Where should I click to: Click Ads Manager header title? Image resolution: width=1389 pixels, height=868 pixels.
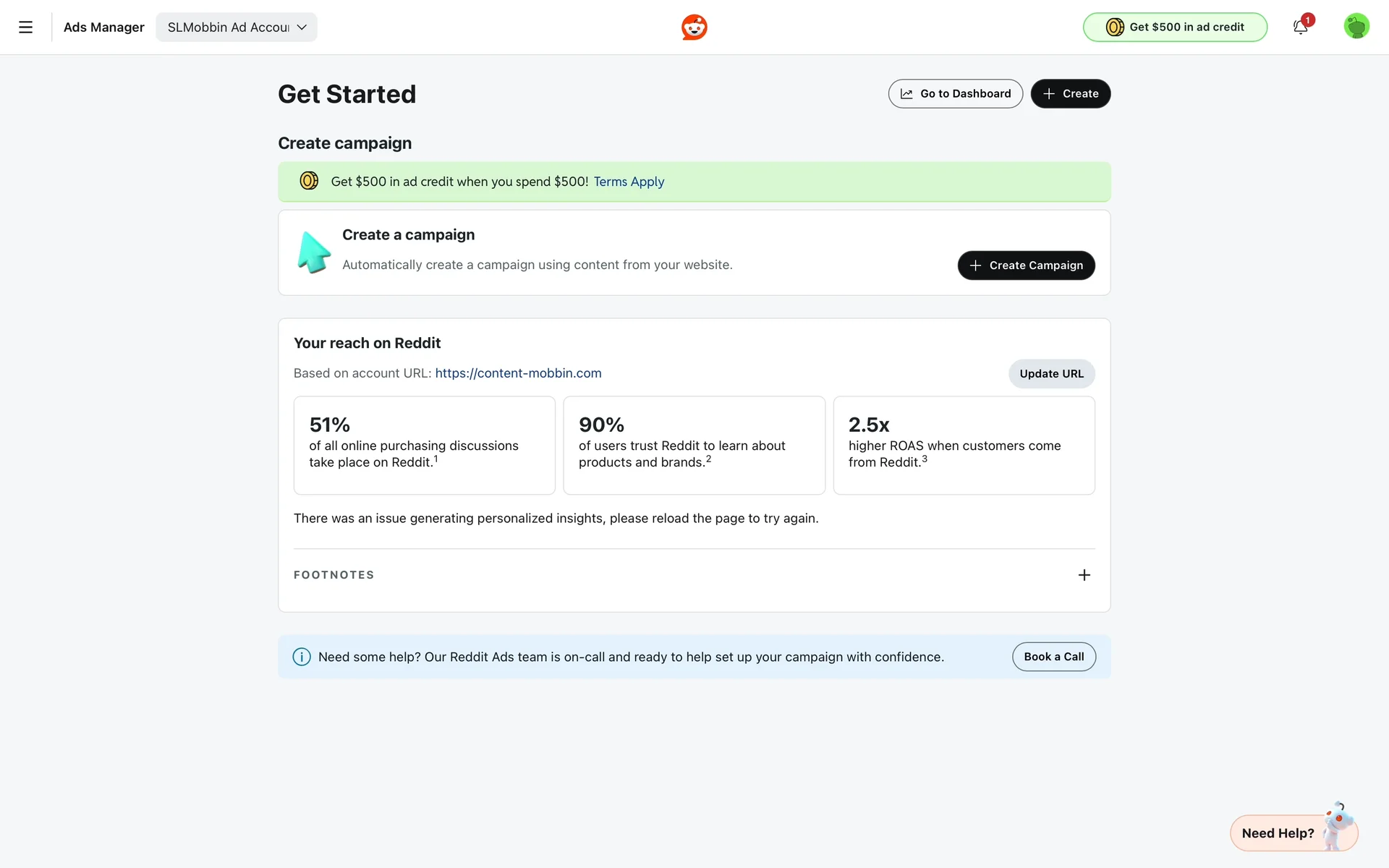point(104,27)
